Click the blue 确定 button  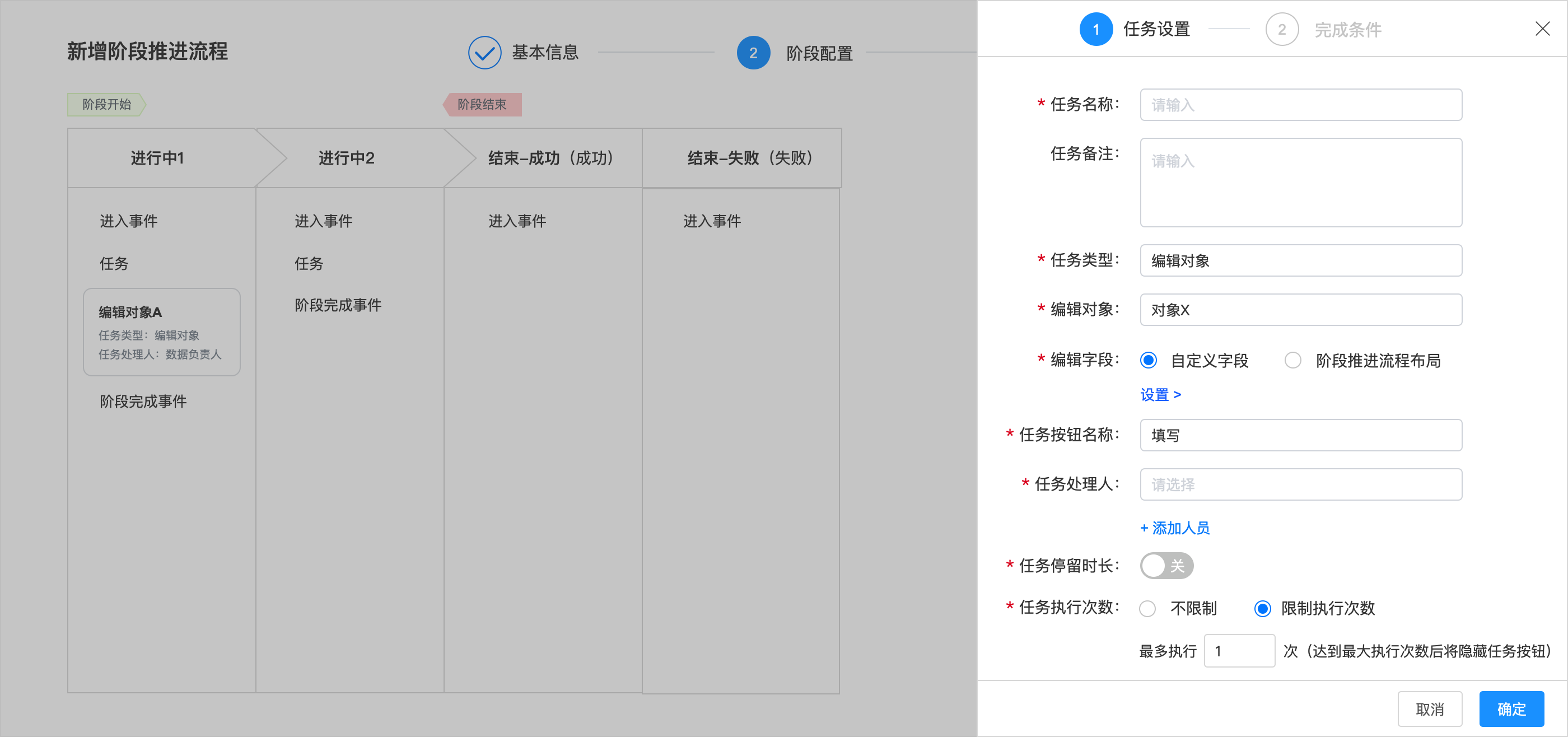click(x=1511, y=708)
